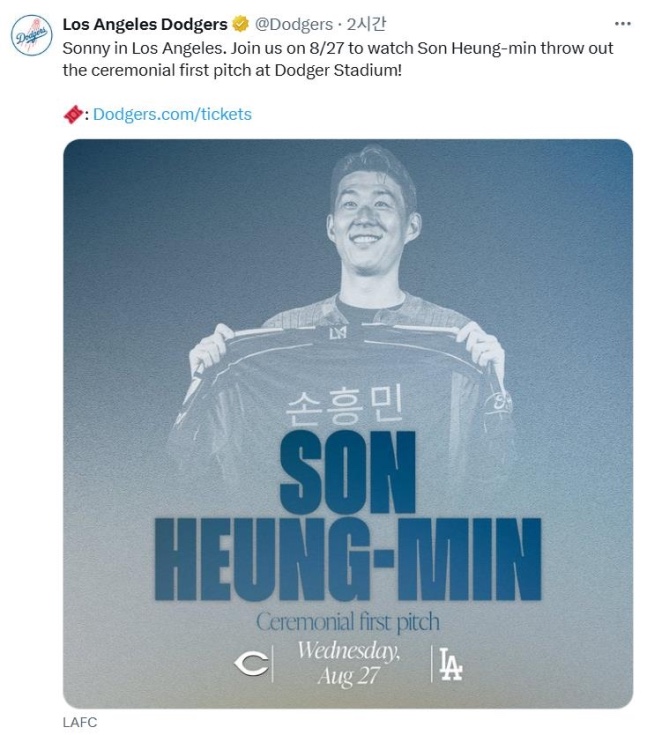This screenshot has height=735, width=647.
Task: Click the large SON headline text
Action: coord(348,472)
